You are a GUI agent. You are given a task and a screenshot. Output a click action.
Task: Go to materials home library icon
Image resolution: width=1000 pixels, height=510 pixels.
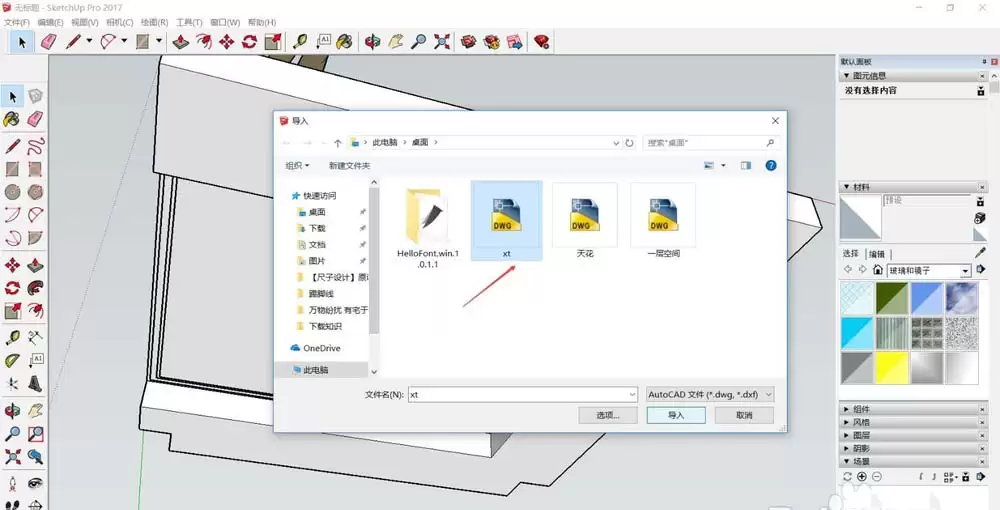point(878,270)
